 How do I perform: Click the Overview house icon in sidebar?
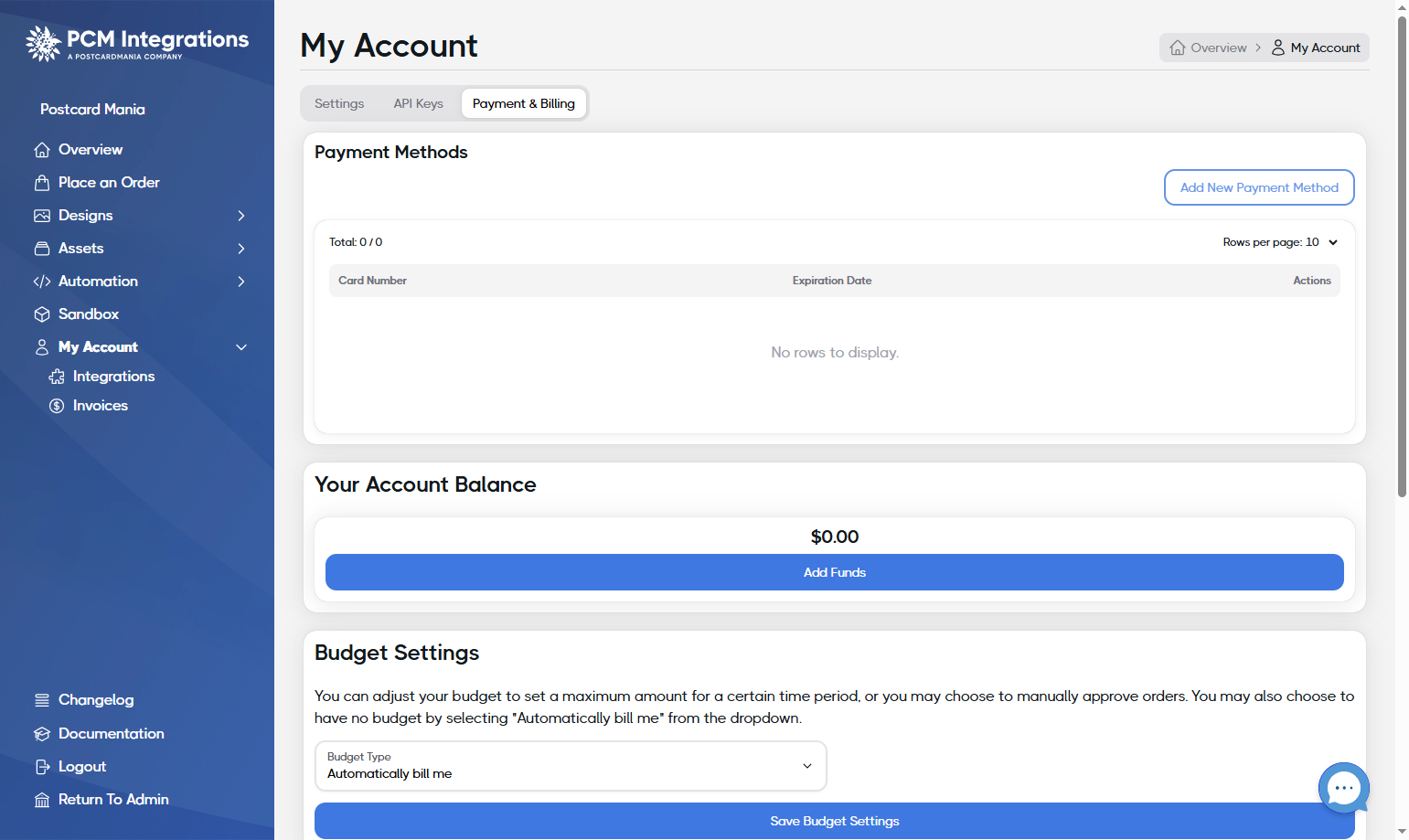click(42, 150)
